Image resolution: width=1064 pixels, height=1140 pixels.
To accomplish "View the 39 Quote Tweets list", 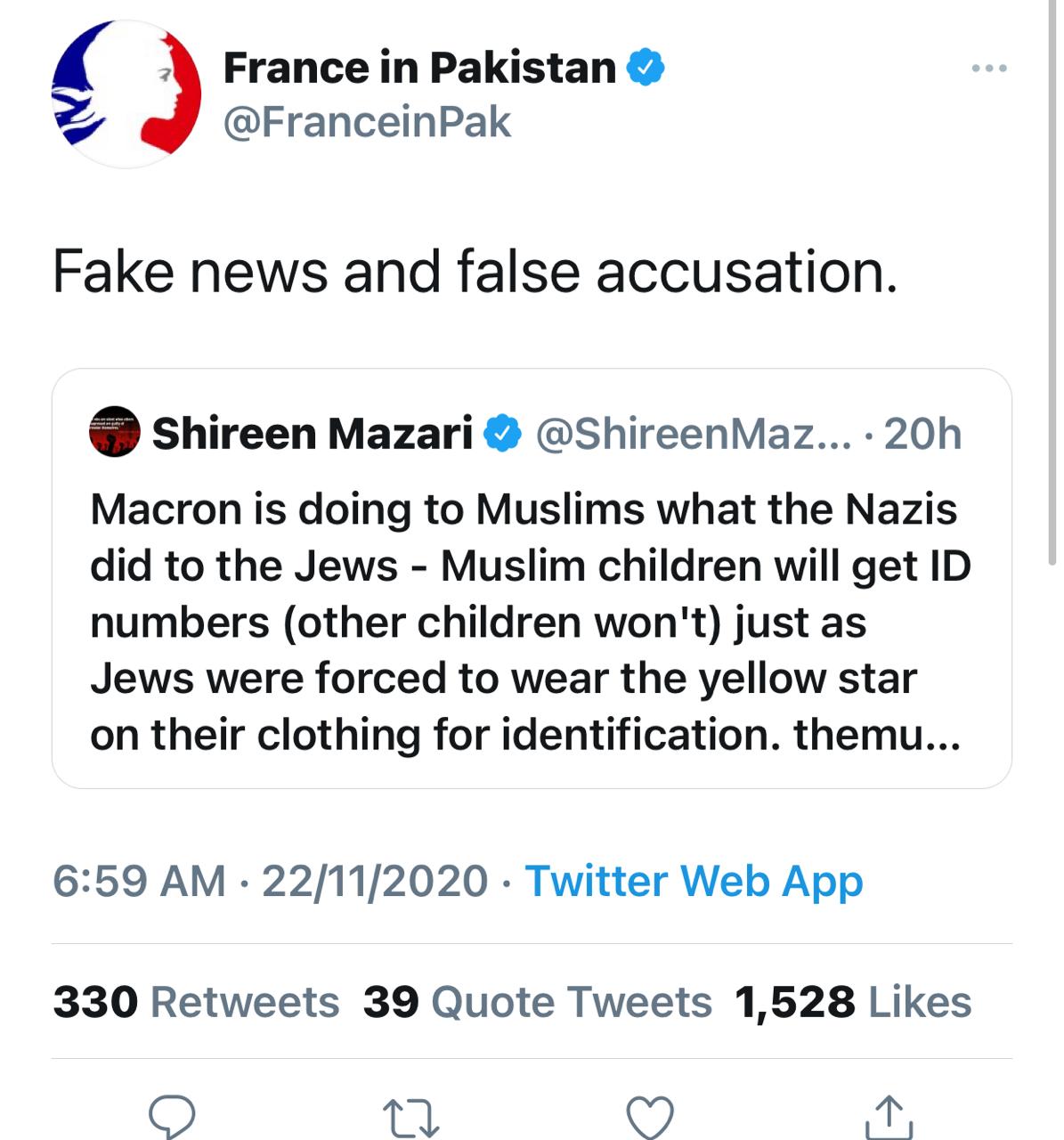I will click(537, 1002).
